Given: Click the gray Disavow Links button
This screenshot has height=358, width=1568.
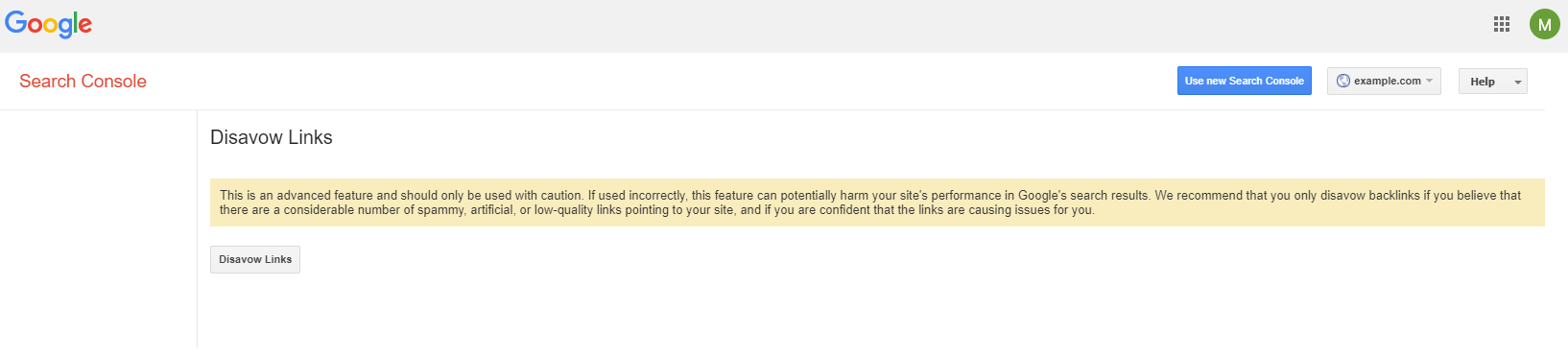Looking at the screenshot, I should pos(255,259).
